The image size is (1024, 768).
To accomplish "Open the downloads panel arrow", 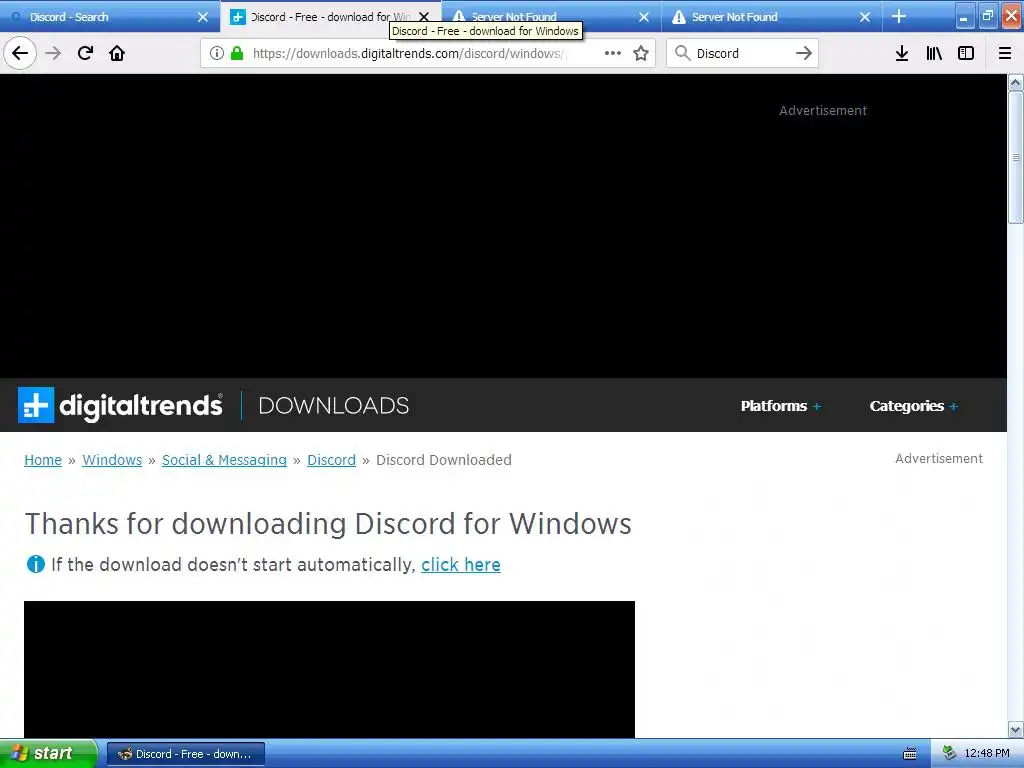I will click(x=902, y=54).
